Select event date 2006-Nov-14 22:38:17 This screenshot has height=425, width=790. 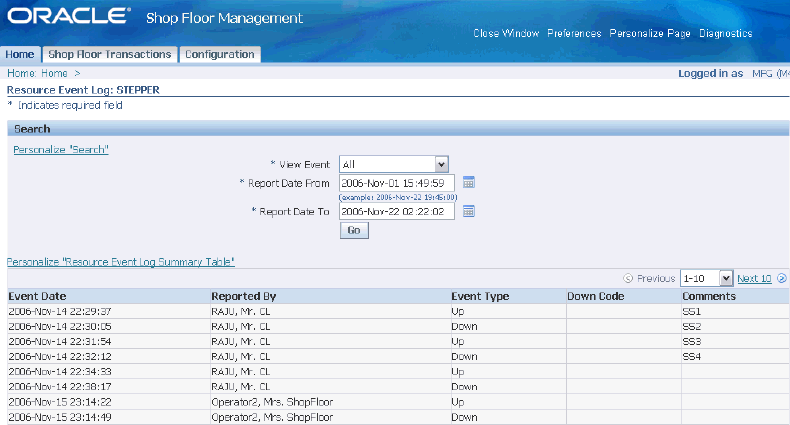pyautogui.click(x=60, y=387)
